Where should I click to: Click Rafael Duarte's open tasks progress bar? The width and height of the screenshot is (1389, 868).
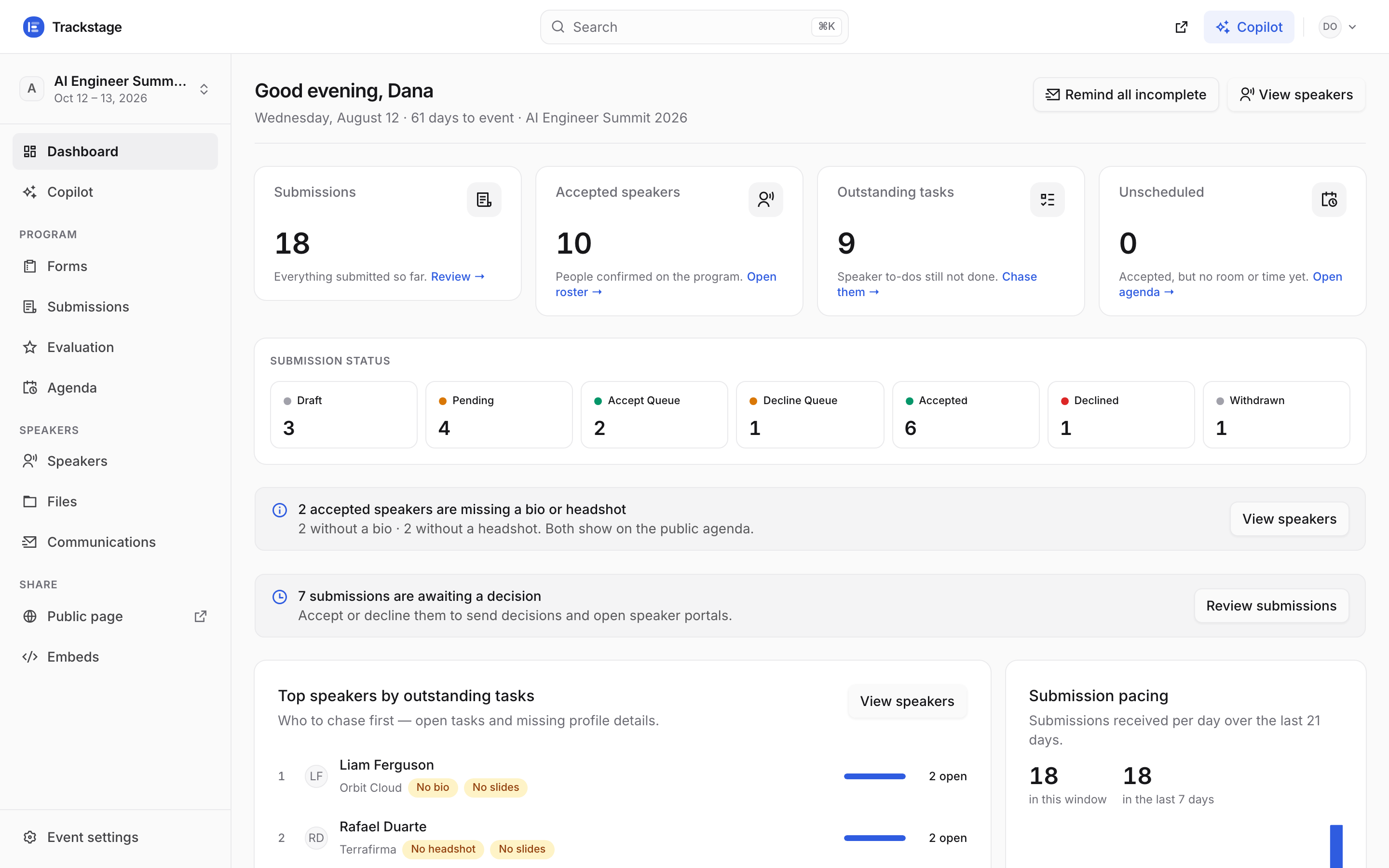click(874, 838)
